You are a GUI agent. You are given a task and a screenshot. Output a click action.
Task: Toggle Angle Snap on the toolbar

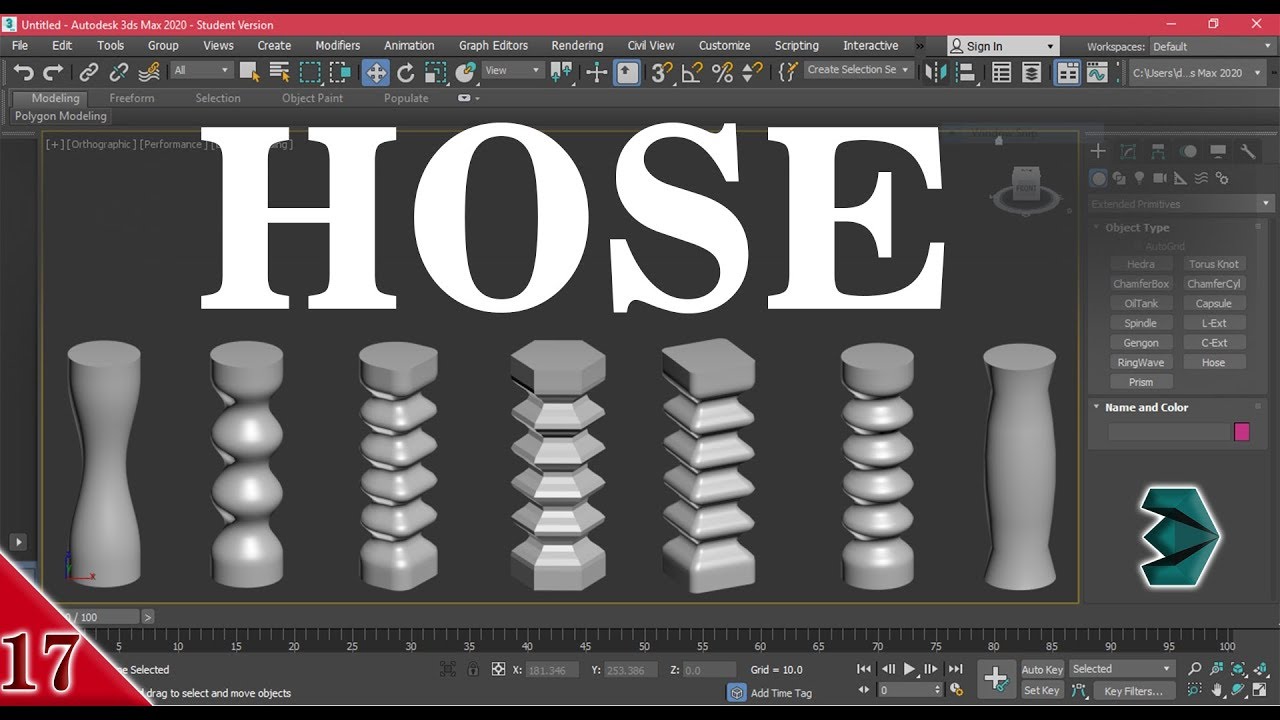click(692, 72)
